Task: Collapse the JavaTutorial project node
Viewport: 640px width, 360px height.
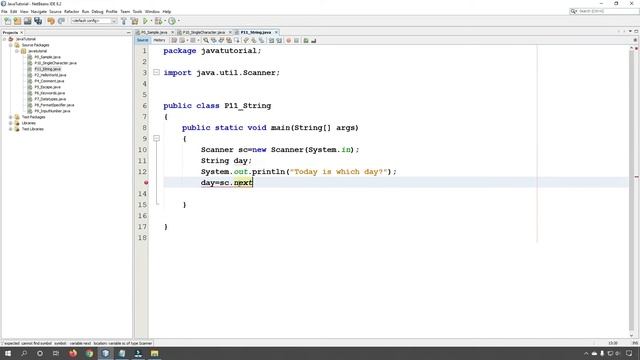Action: coord(4,39)
